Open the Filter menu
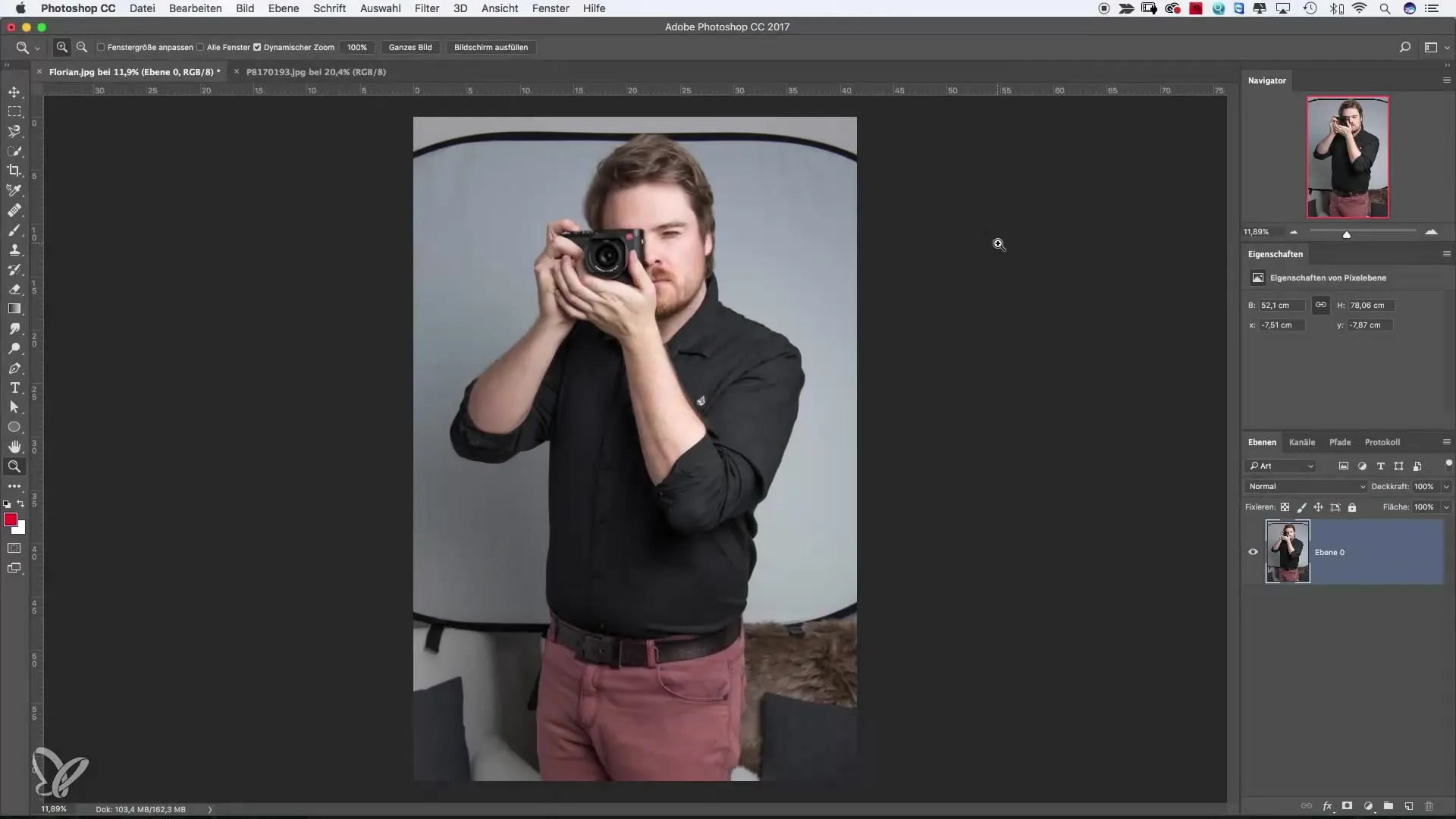The width and height of the screenshot is (1456, 819). [x=427, y=8]
